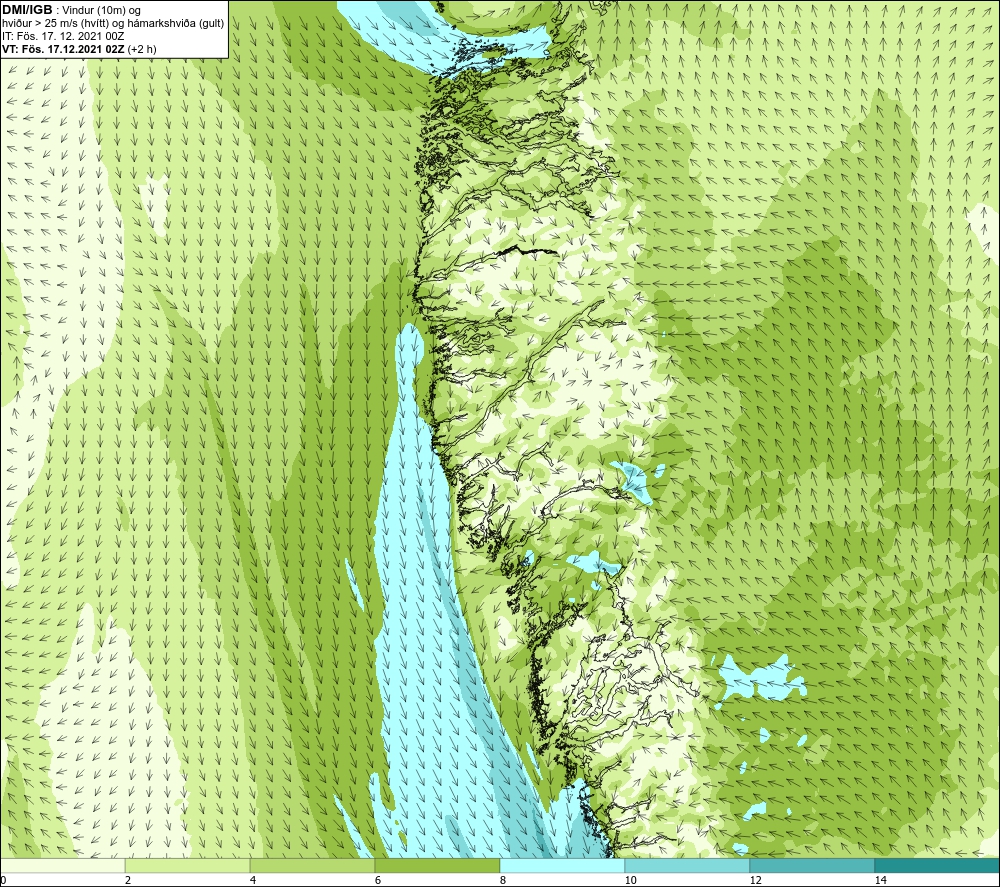Click the 0–2 m/s color swatch
The height and width of the screenshot is (887, 1000).
(x=62, y=865)
